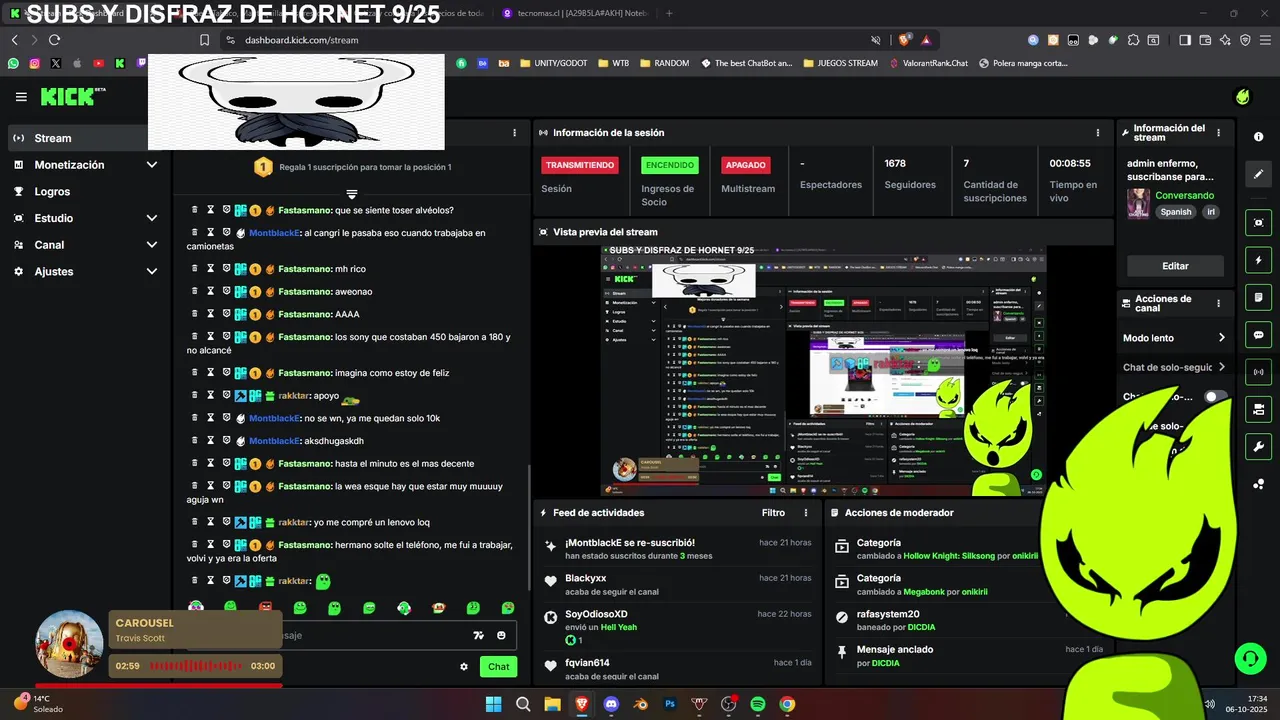Click the ENCENDIDO status badge
Viewport: 1280px width, 720px height.
(670, 165)
